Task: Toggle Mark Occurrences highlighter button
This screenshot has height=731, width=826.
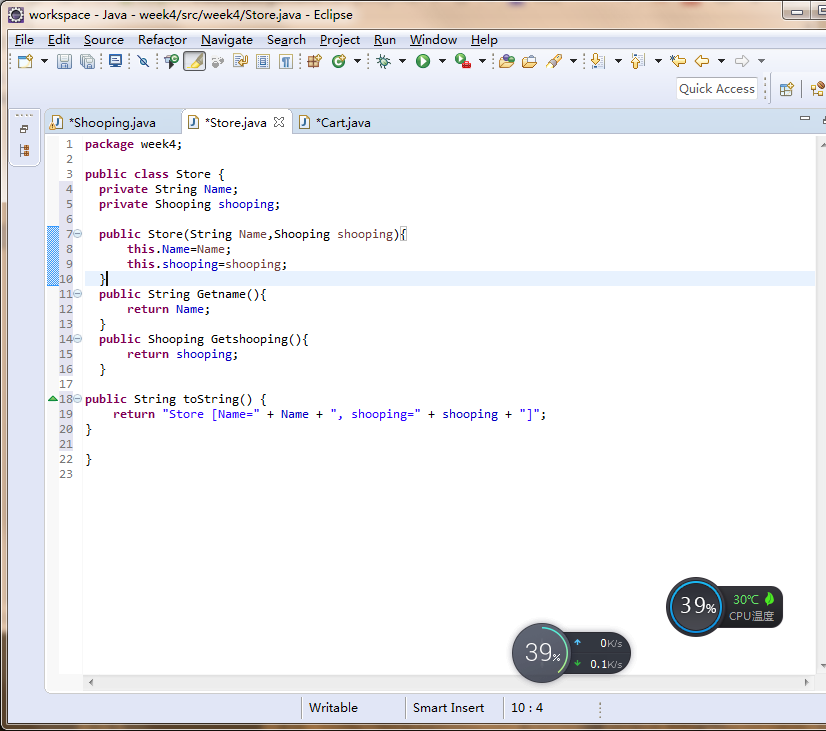Action: 194,61
